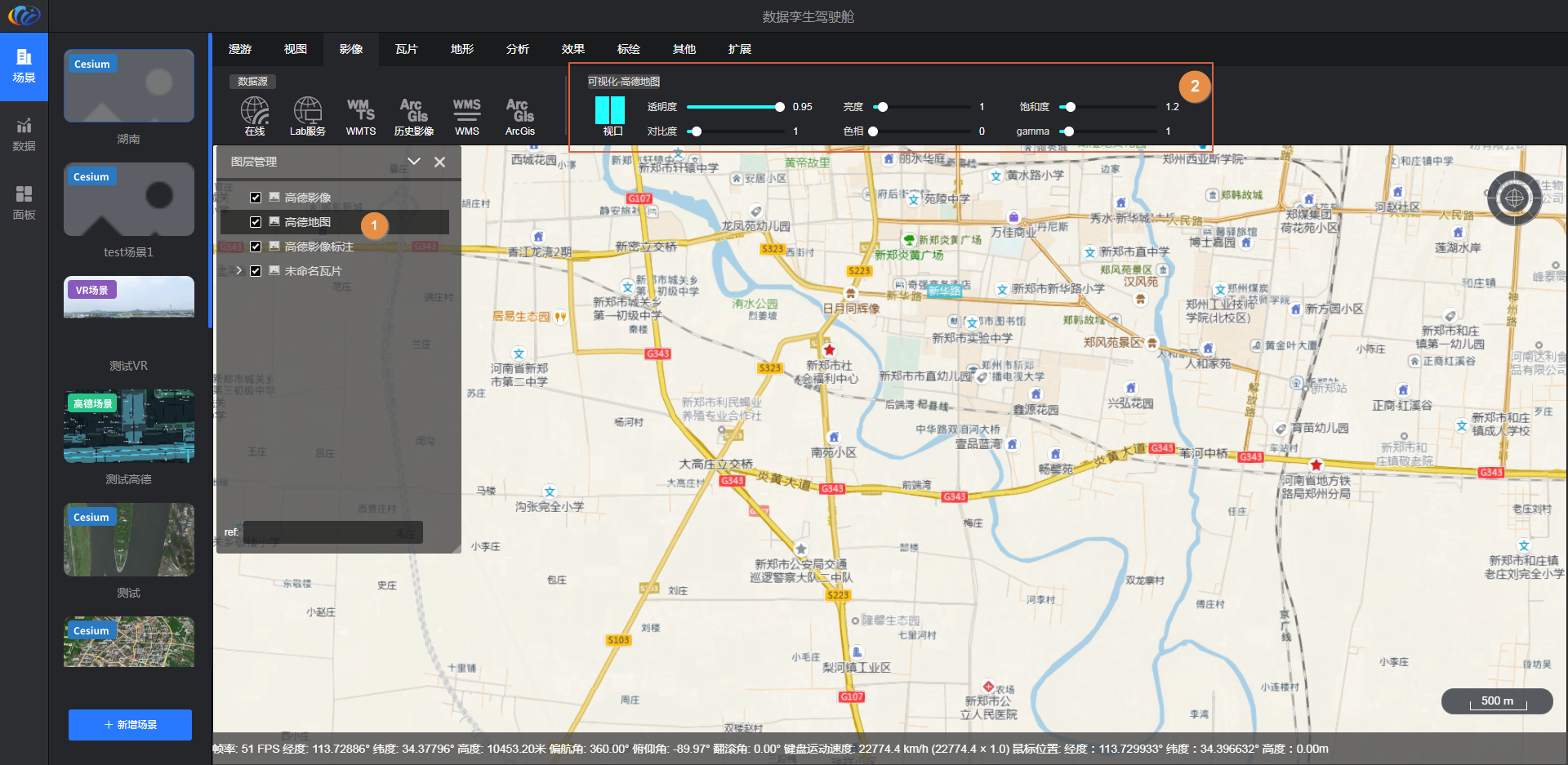
Task: Toggle the 高德地图 layer checkbox
Action: point(256,222)
